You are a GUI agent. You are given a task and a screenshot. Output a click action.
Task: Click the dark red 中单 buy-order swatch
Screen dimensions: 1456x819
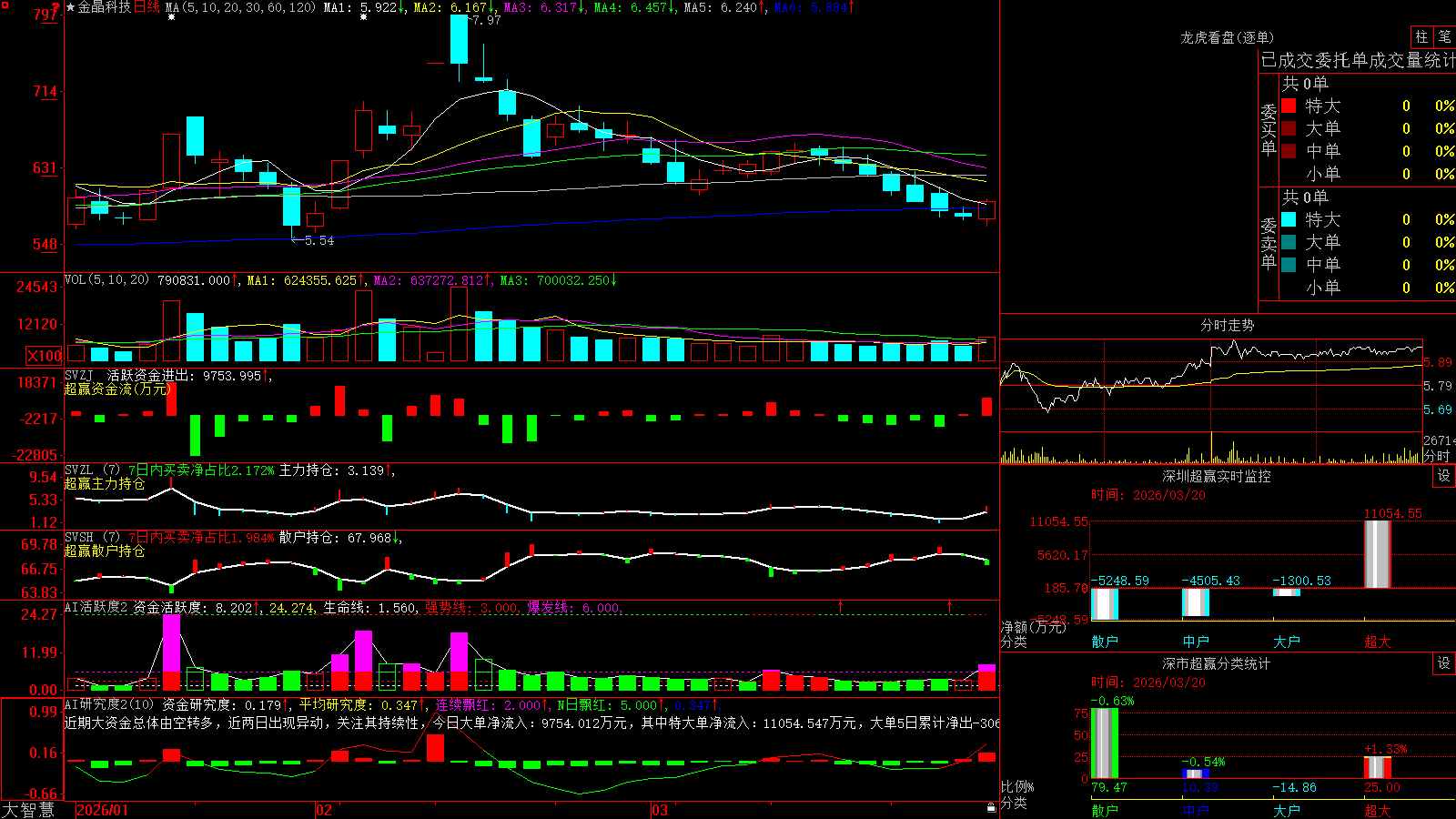1289,150
